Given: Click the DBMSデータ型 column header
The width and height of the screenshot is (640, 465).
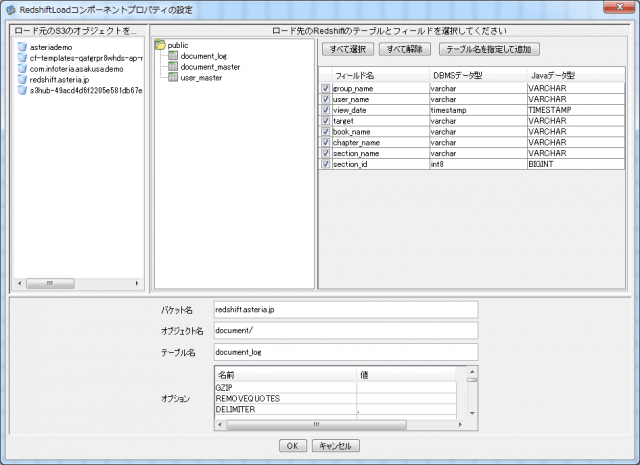Looking at the screenshot, I should pyautogui.click(x=478, y=75).
